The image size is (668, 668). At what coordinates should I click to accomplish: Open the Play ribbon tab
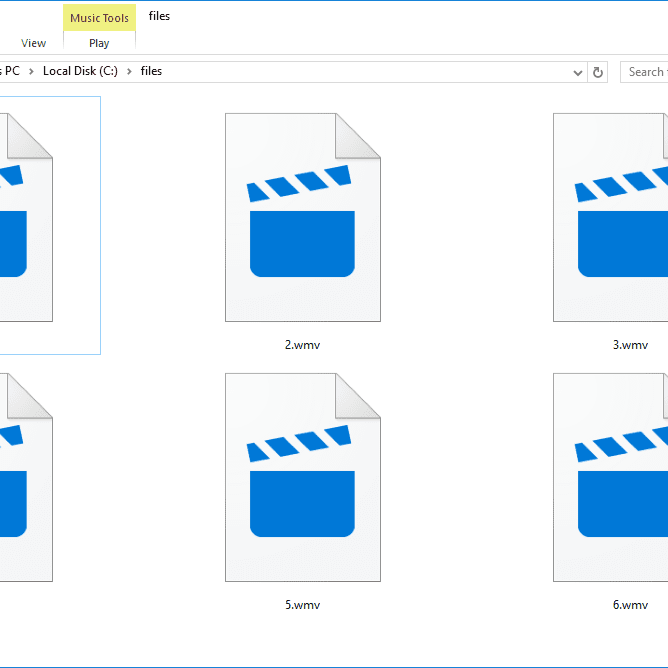tap(99, 43)
